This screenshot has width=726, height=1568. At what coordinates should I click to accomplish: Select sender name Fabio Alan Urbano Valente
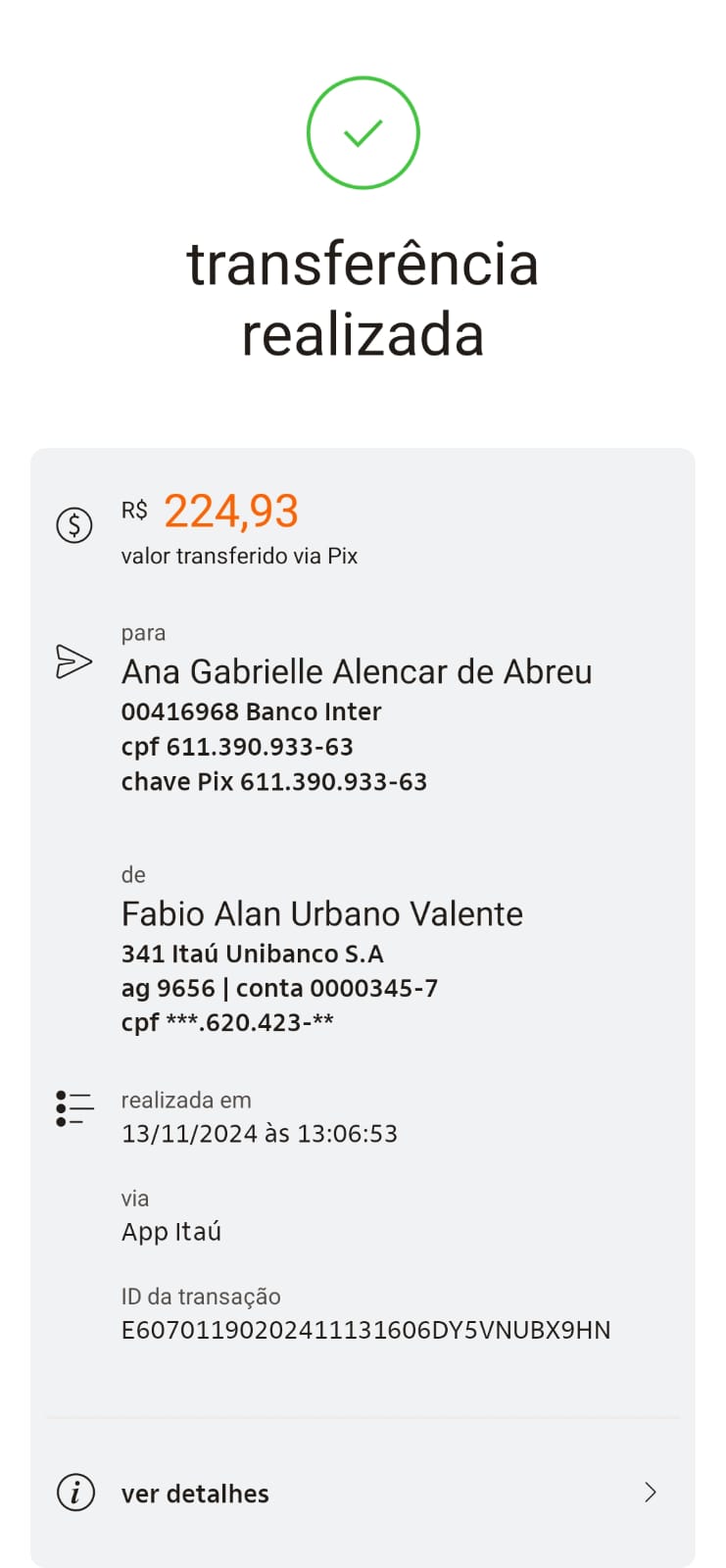pyautogui.click(x=322, y=913)
